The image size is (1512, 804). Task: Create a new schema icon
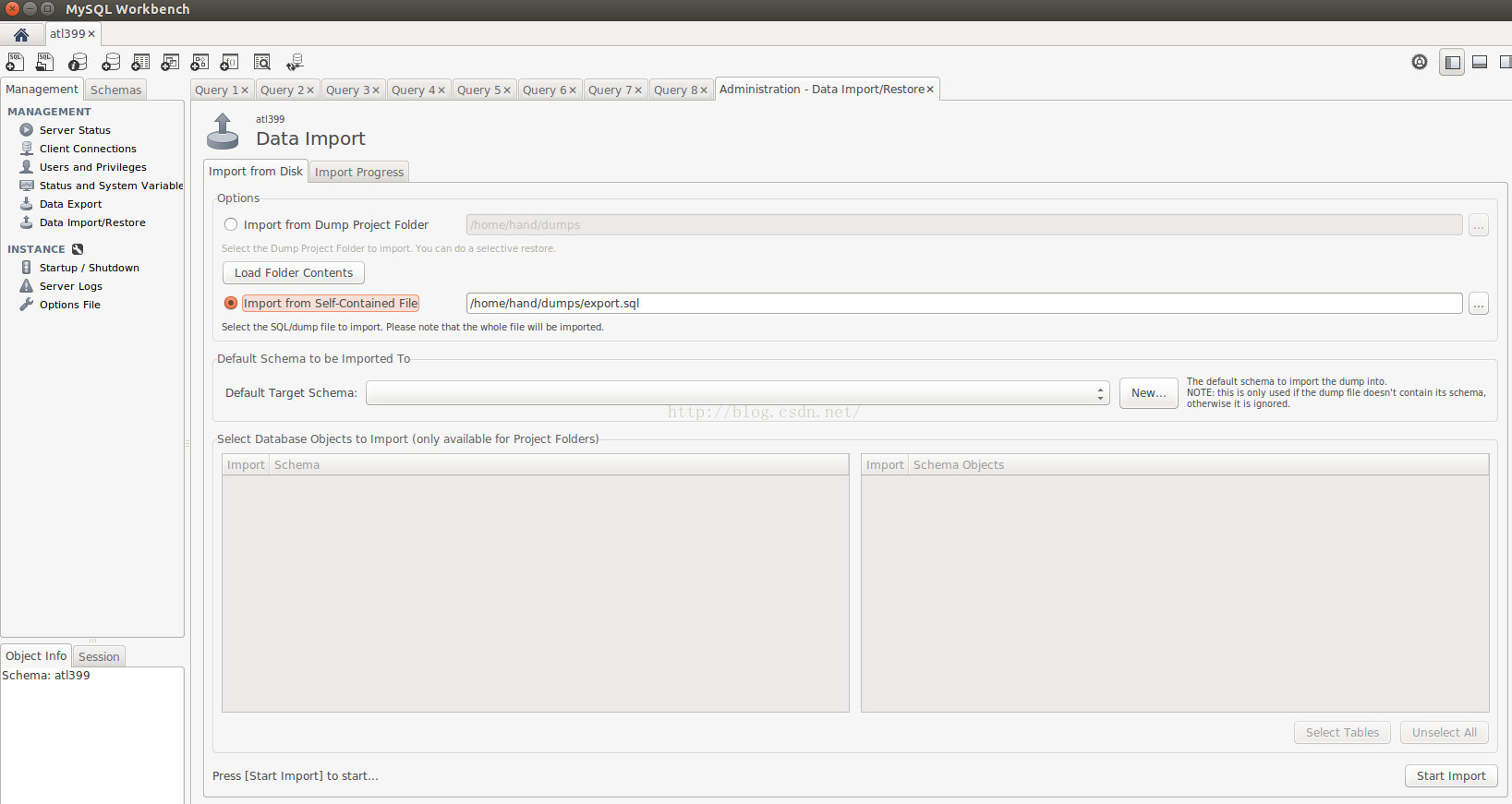[111, 62]
